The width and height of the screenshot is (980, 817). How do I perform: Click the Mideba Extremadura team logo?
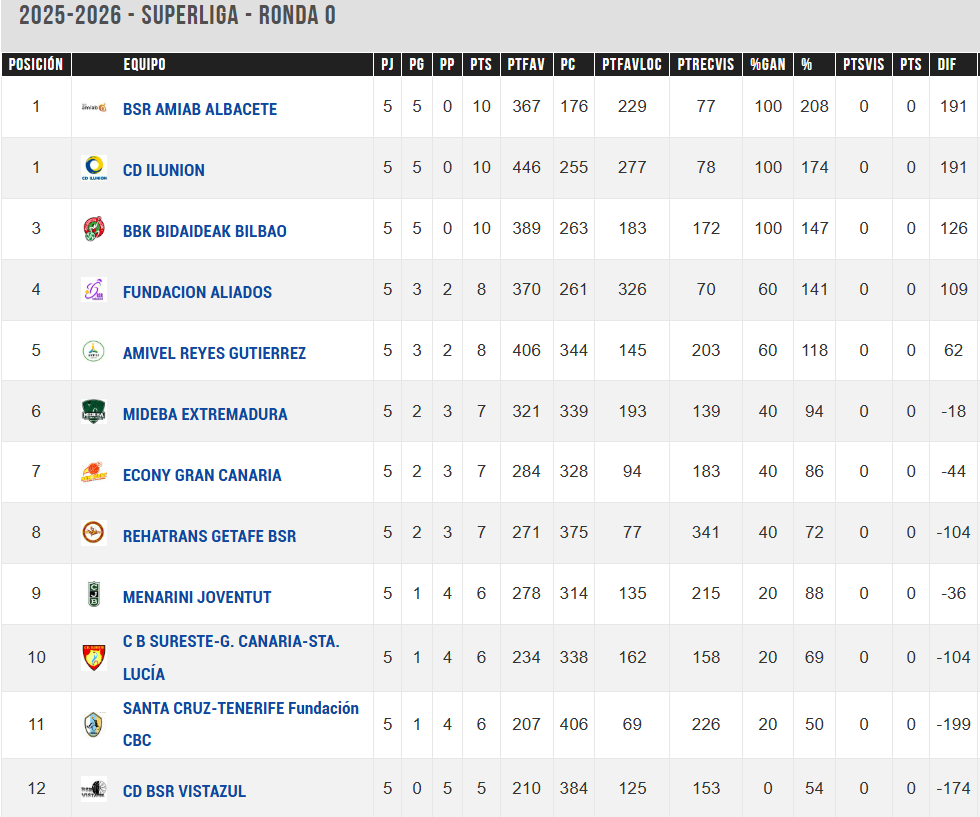click(94, 412)
